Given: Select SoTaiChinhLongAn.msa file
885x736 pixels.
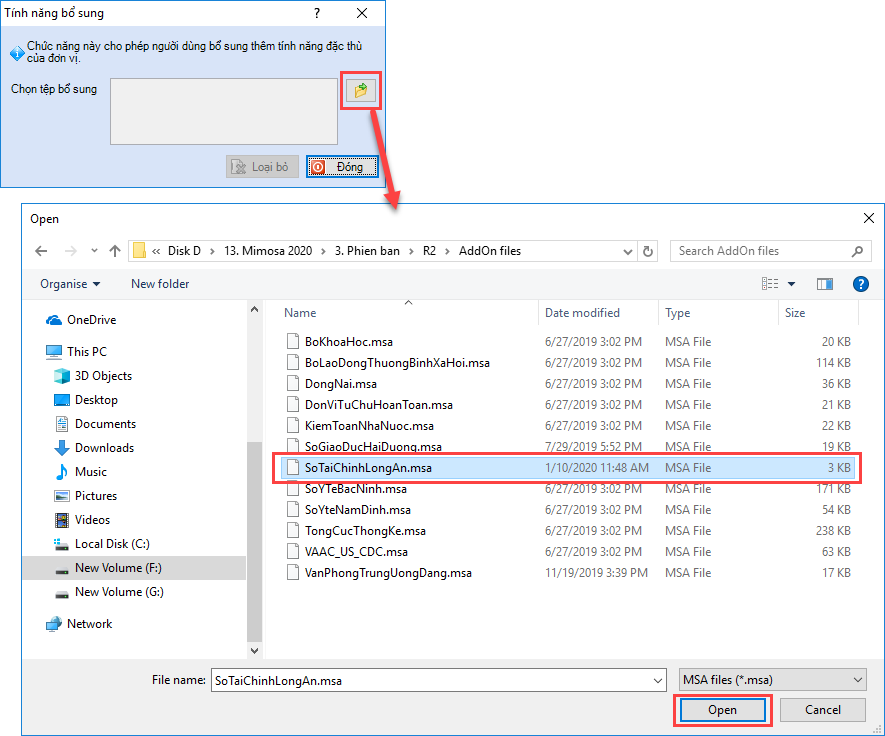Looking at the screenshot, I should pos(567,467).
